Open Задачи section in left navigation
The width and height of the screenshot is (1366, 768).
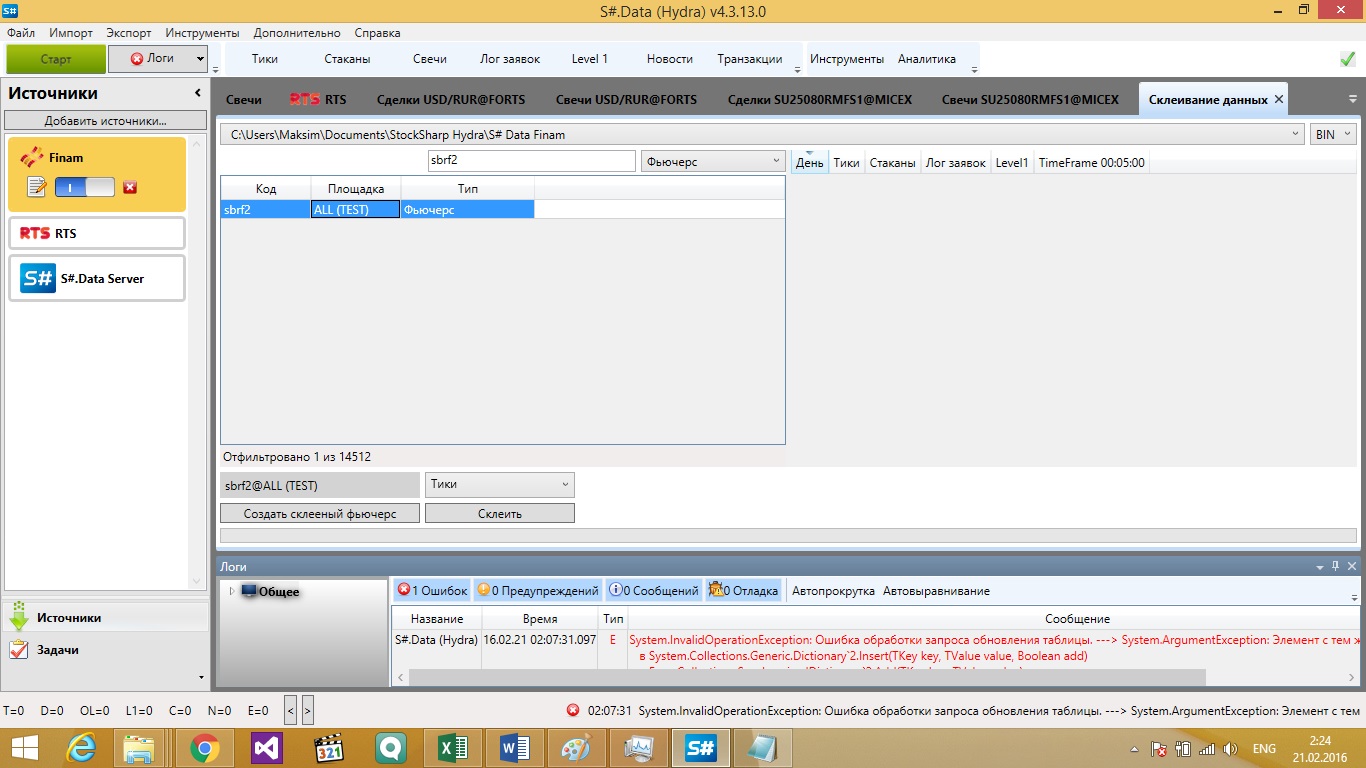57,650
